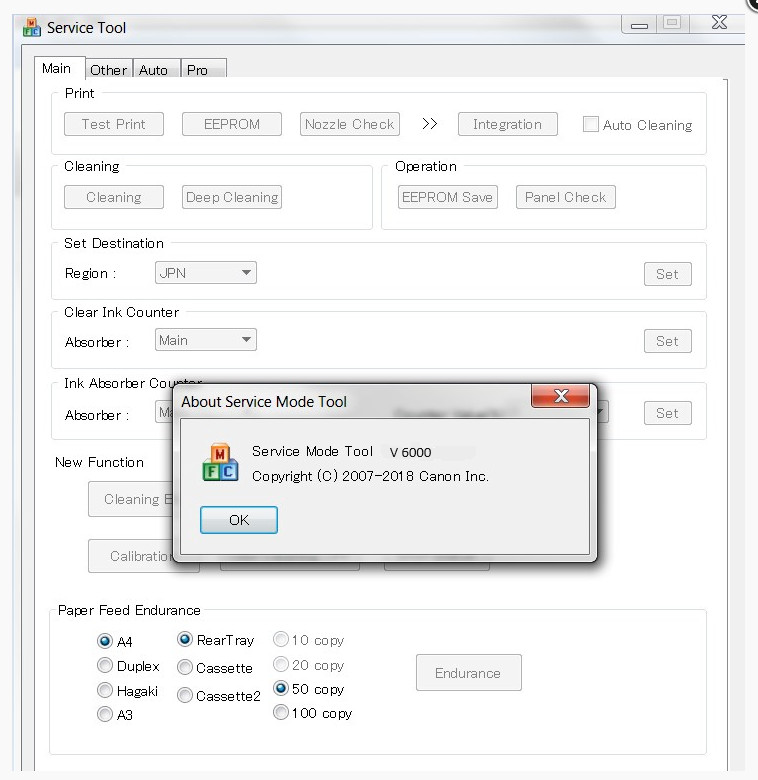Click the Service Tool title bar app icon

31,28
